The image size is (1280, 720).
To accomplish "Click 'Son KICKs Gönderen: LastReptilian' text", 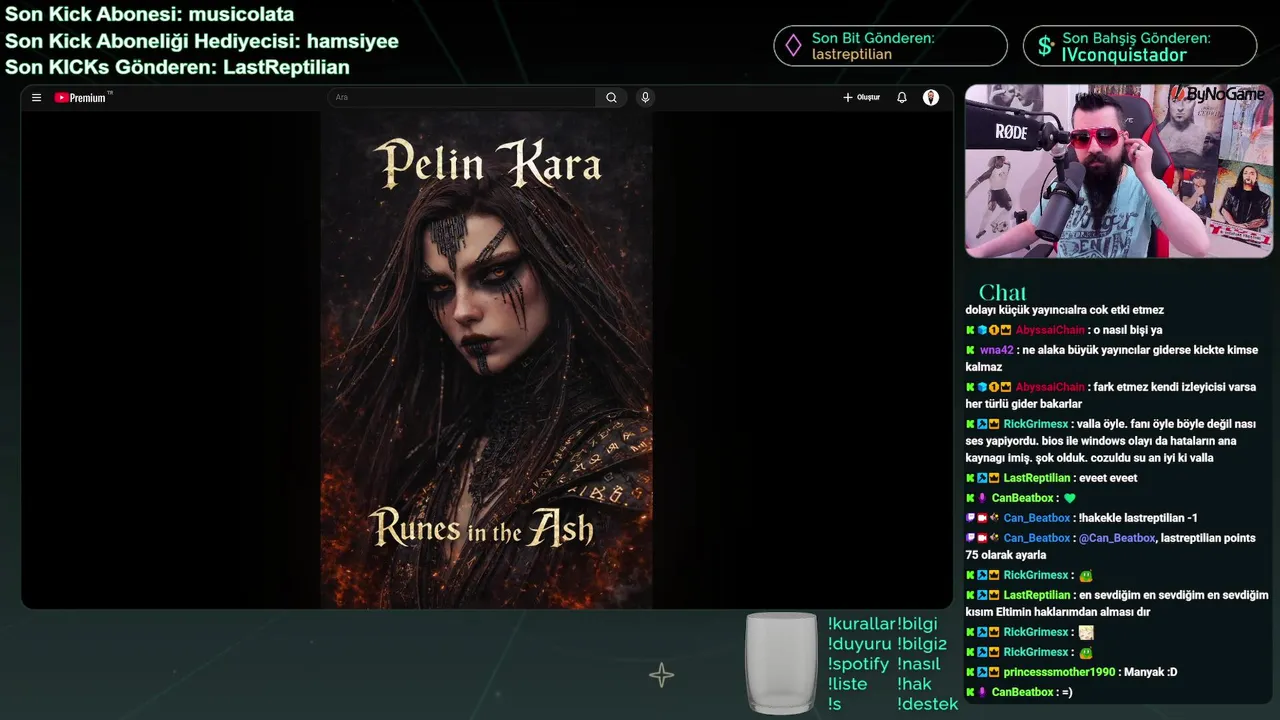I will (x=177, y=67).
